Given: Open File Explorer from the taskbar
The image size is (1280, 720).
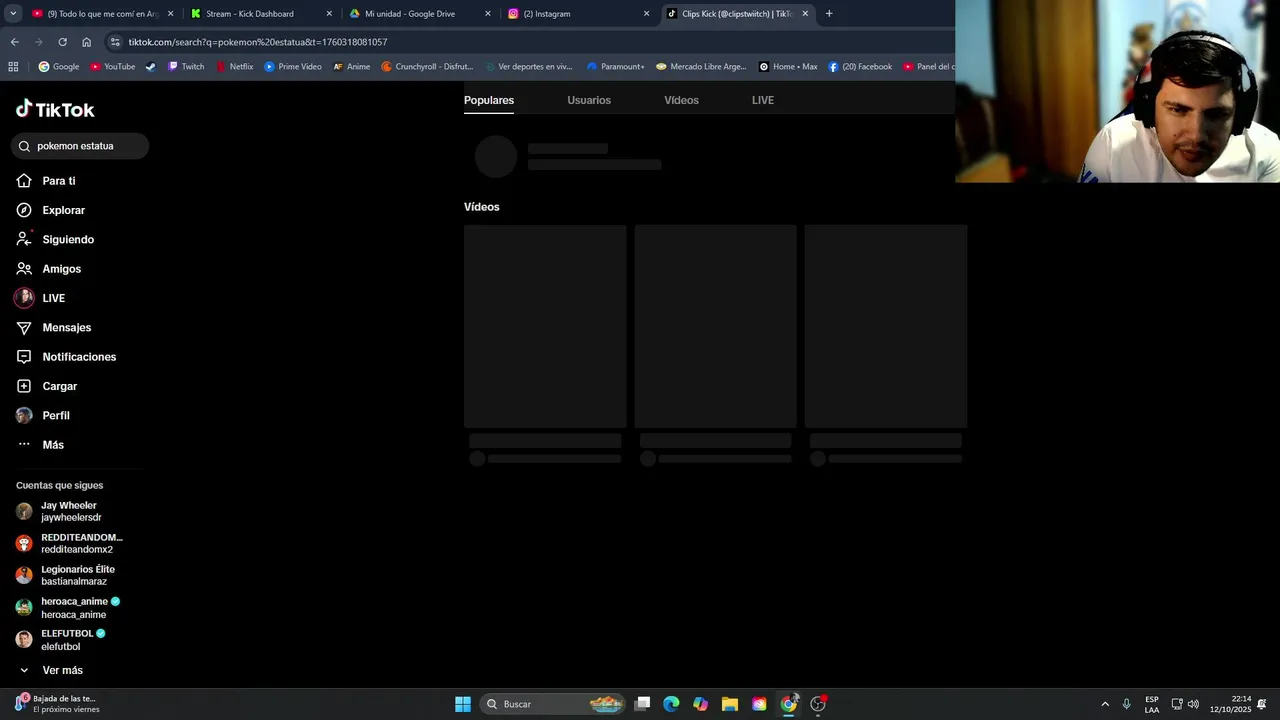Looking at the screenshot, I should point(730,704).
